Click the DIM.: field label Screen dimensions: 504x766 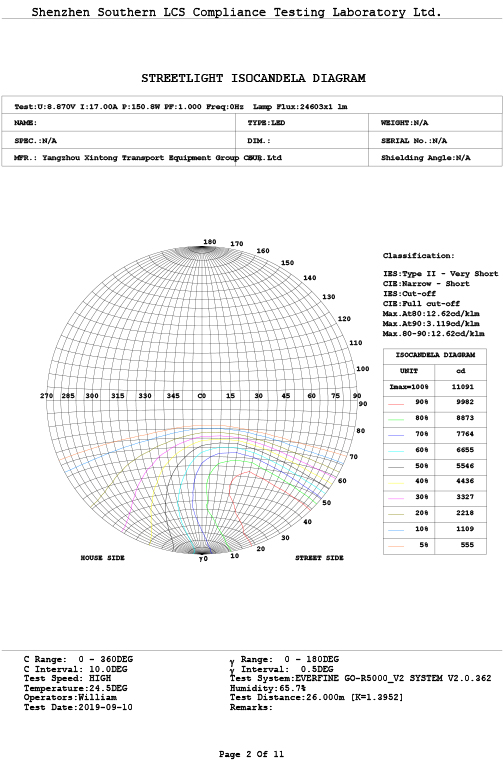click(x=259, y=141)
